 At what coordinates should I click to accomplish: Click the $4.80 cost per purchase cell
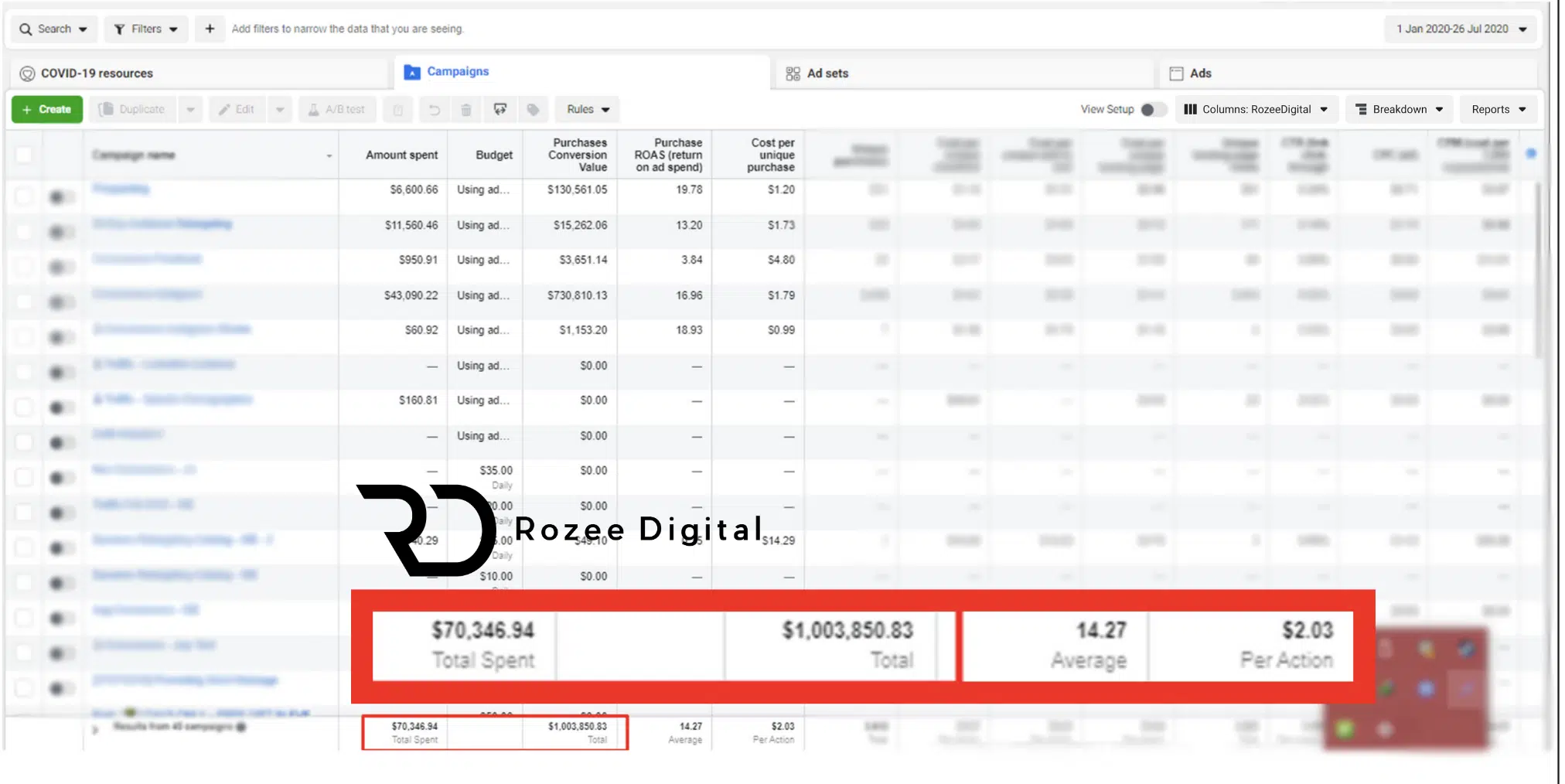(x=781, y=260)
